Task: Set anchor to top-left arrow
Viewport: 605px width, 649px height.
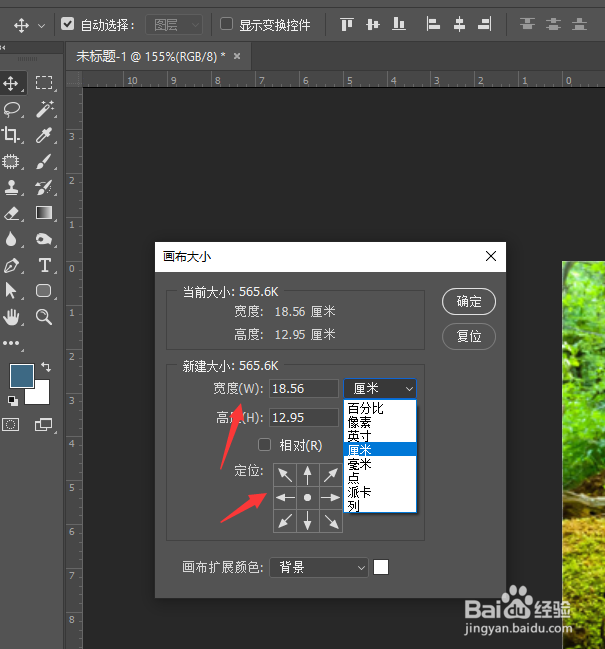Action: point(285,475)
